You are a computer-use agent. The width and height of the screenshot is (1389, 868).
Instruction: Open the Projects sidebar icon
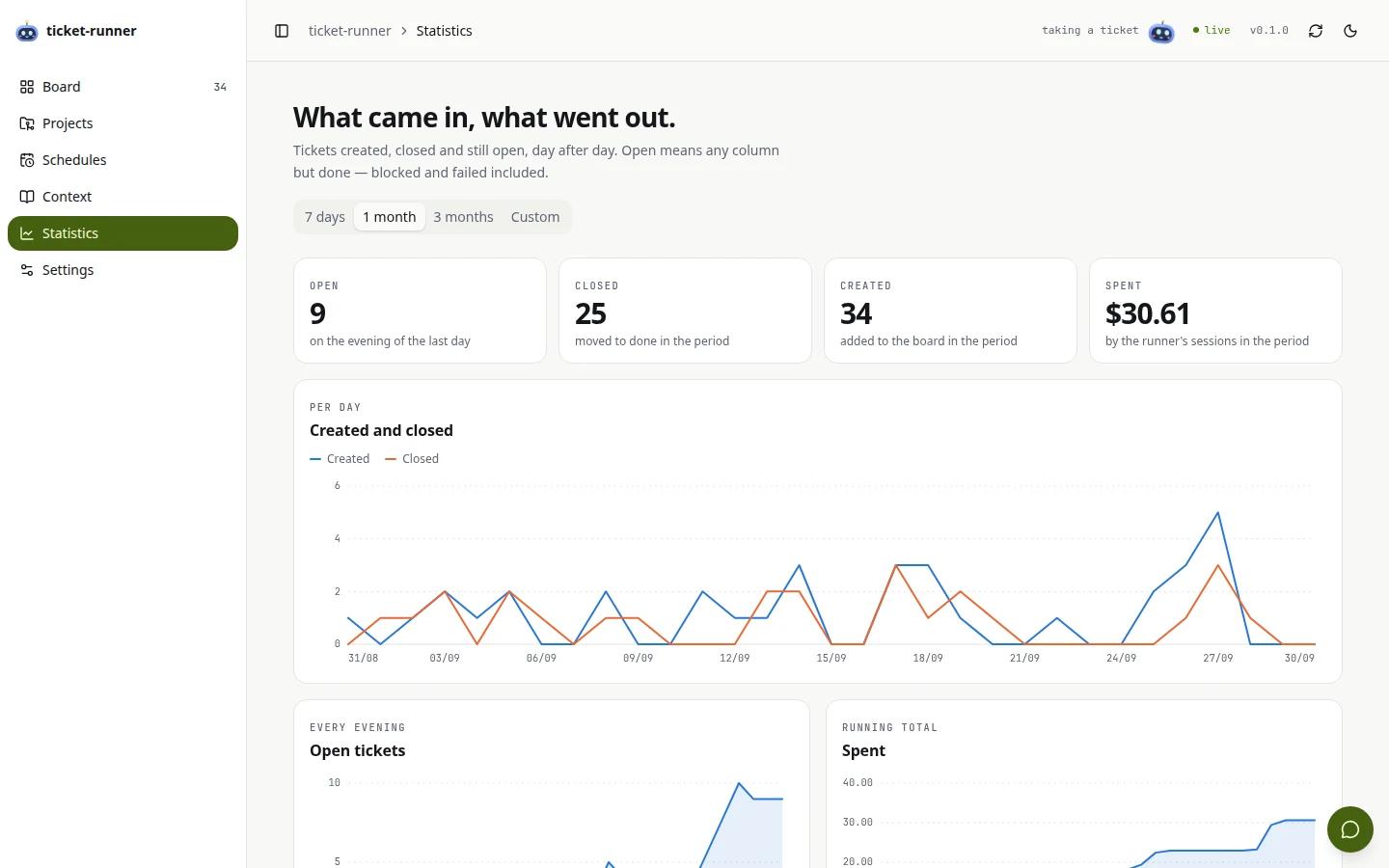pos(27,123)
